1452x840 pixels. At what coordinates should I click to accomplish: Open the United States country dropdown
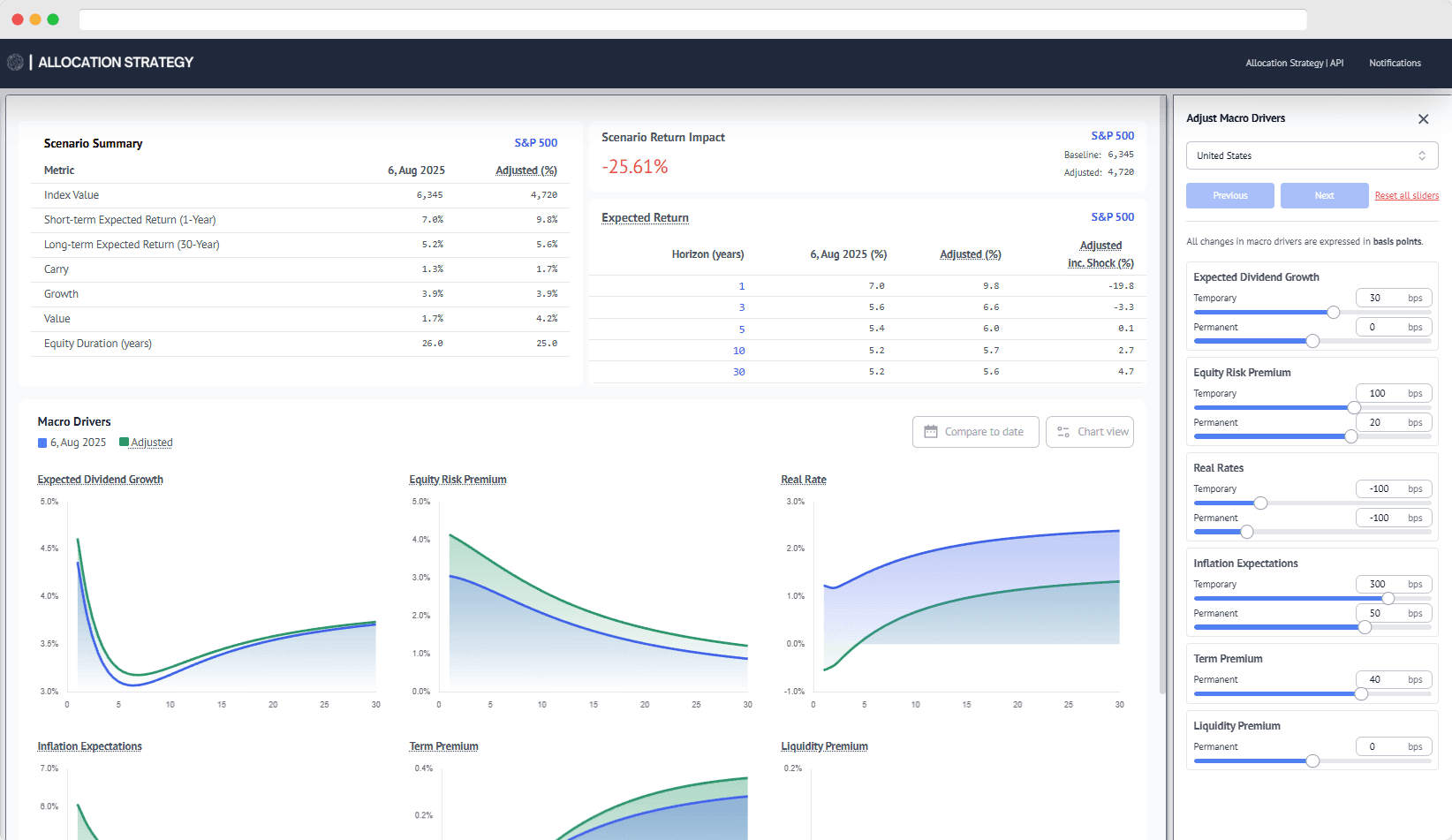coord(1312,155)
